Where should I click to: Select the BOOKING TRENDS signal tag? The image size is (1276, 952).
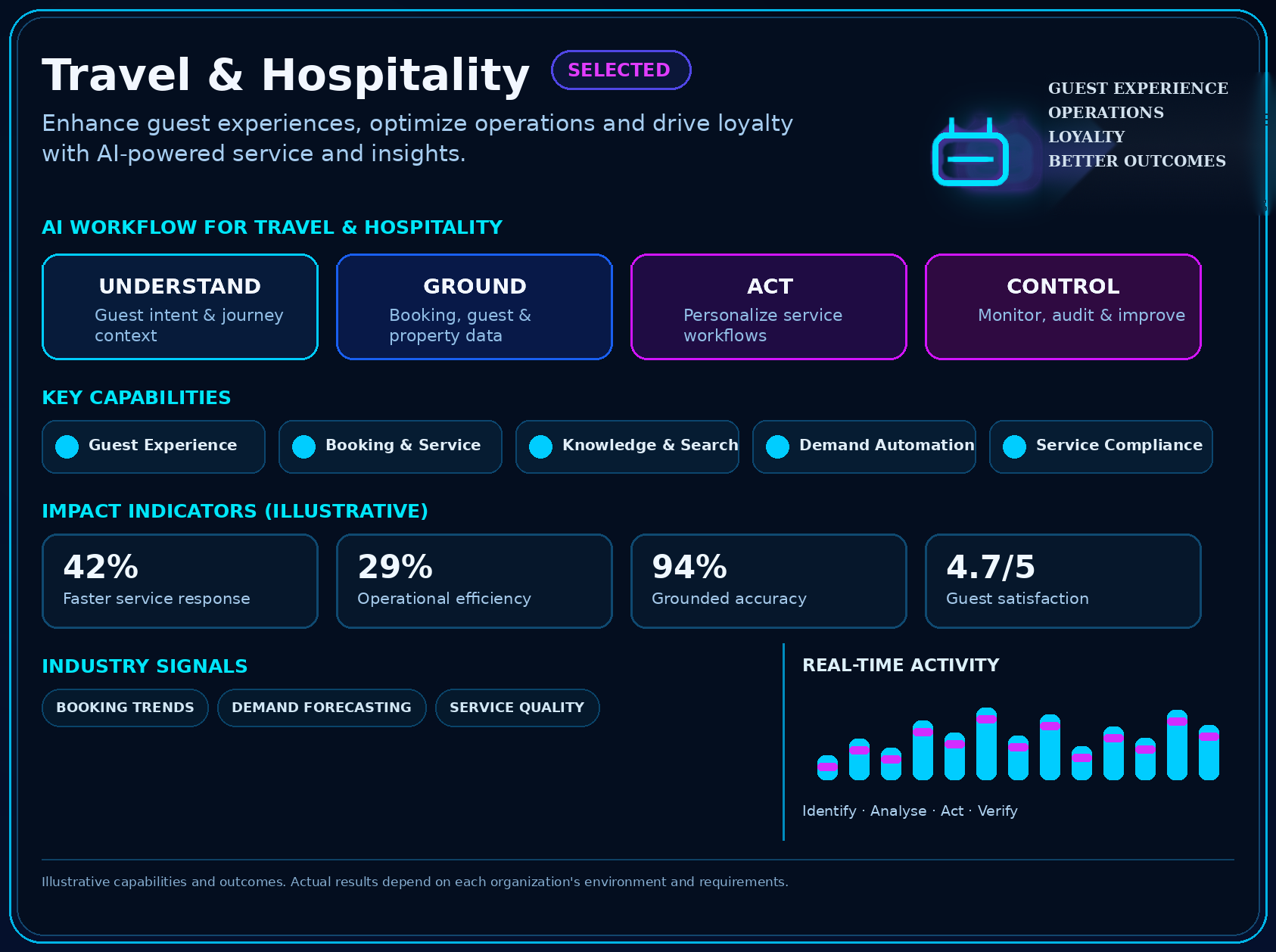coord(125,708)
